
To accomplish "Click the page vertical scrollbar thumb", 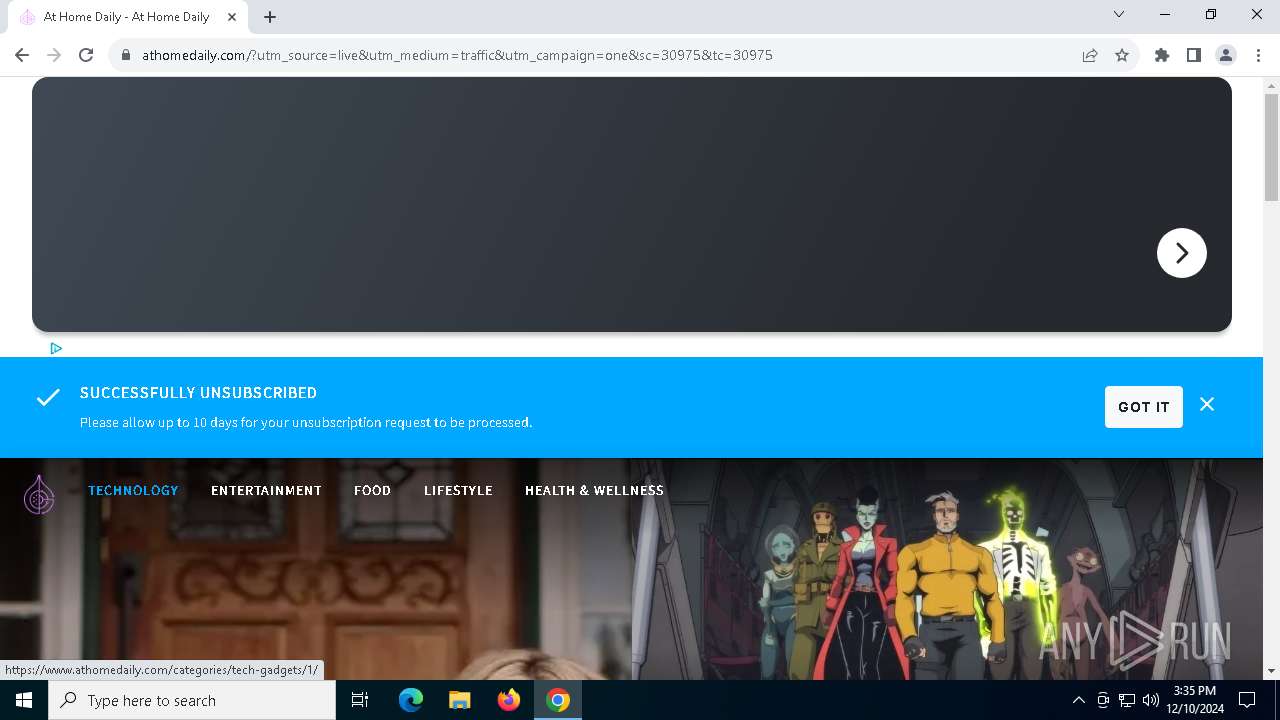I will click(1271, 147).
